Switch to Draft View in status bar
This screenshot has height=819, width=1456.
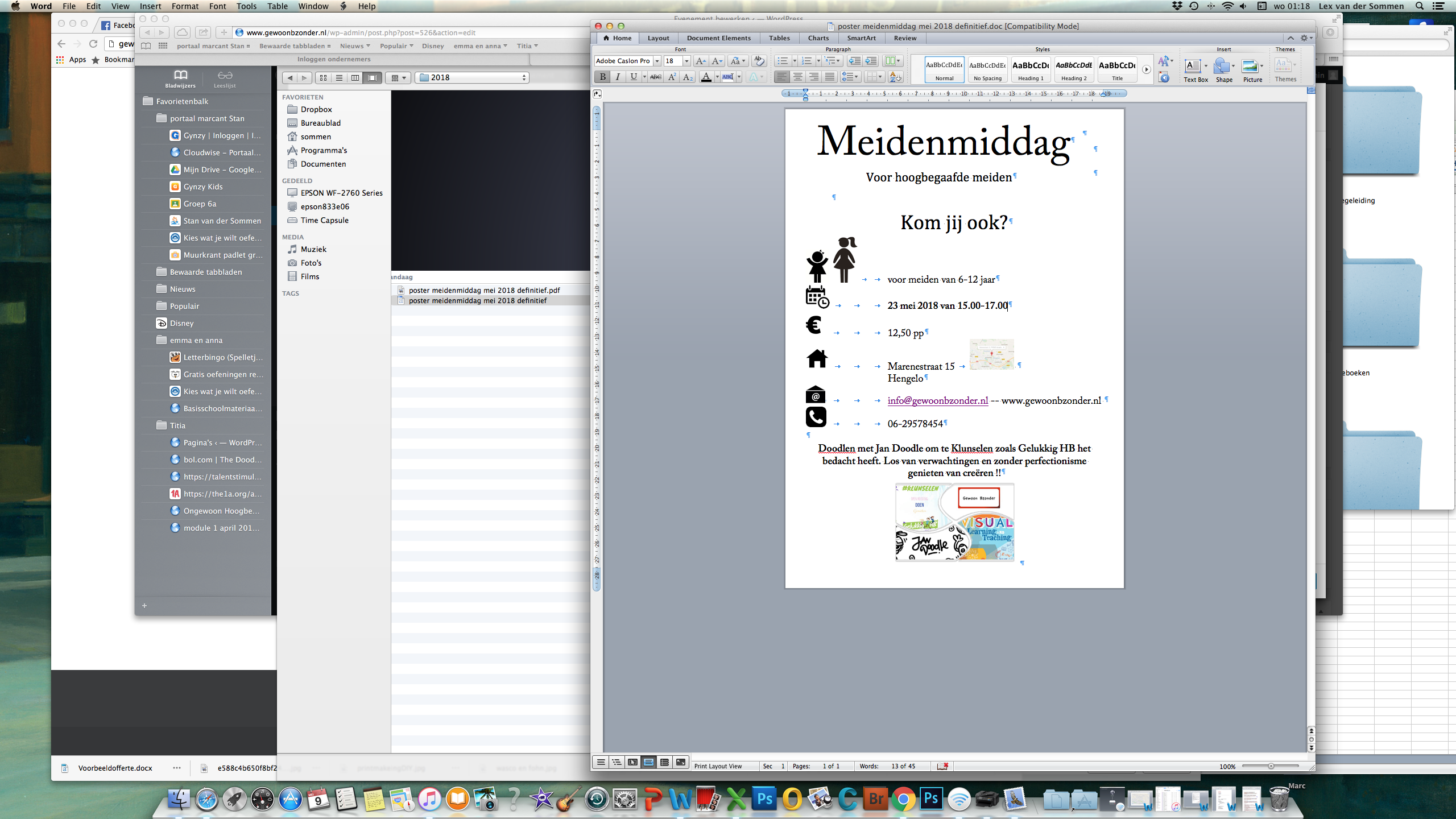click(601, 763)
